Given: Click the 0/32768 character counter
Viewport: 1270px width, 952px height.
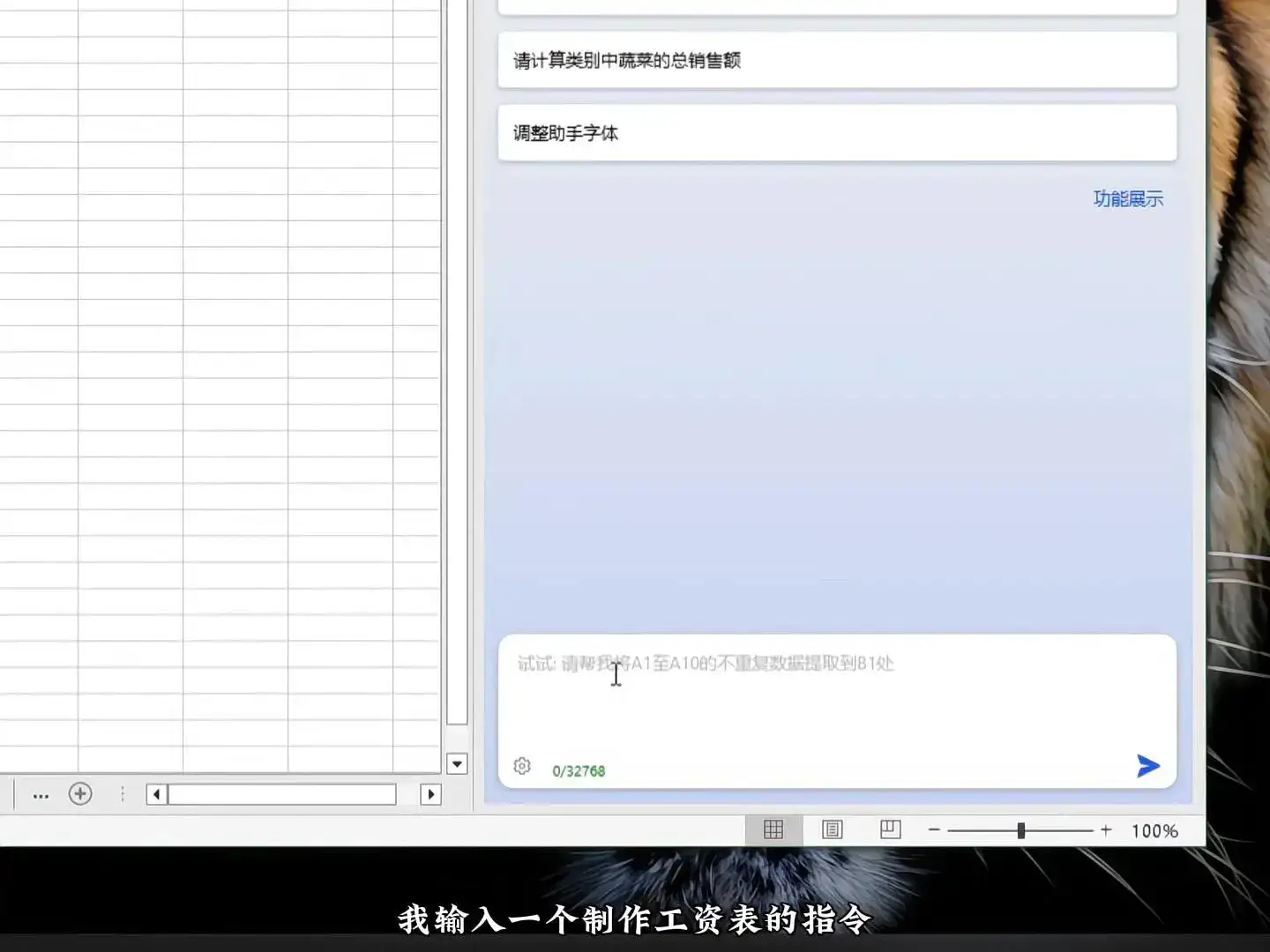Looking at the screenshot, I should tap(579, 770).
